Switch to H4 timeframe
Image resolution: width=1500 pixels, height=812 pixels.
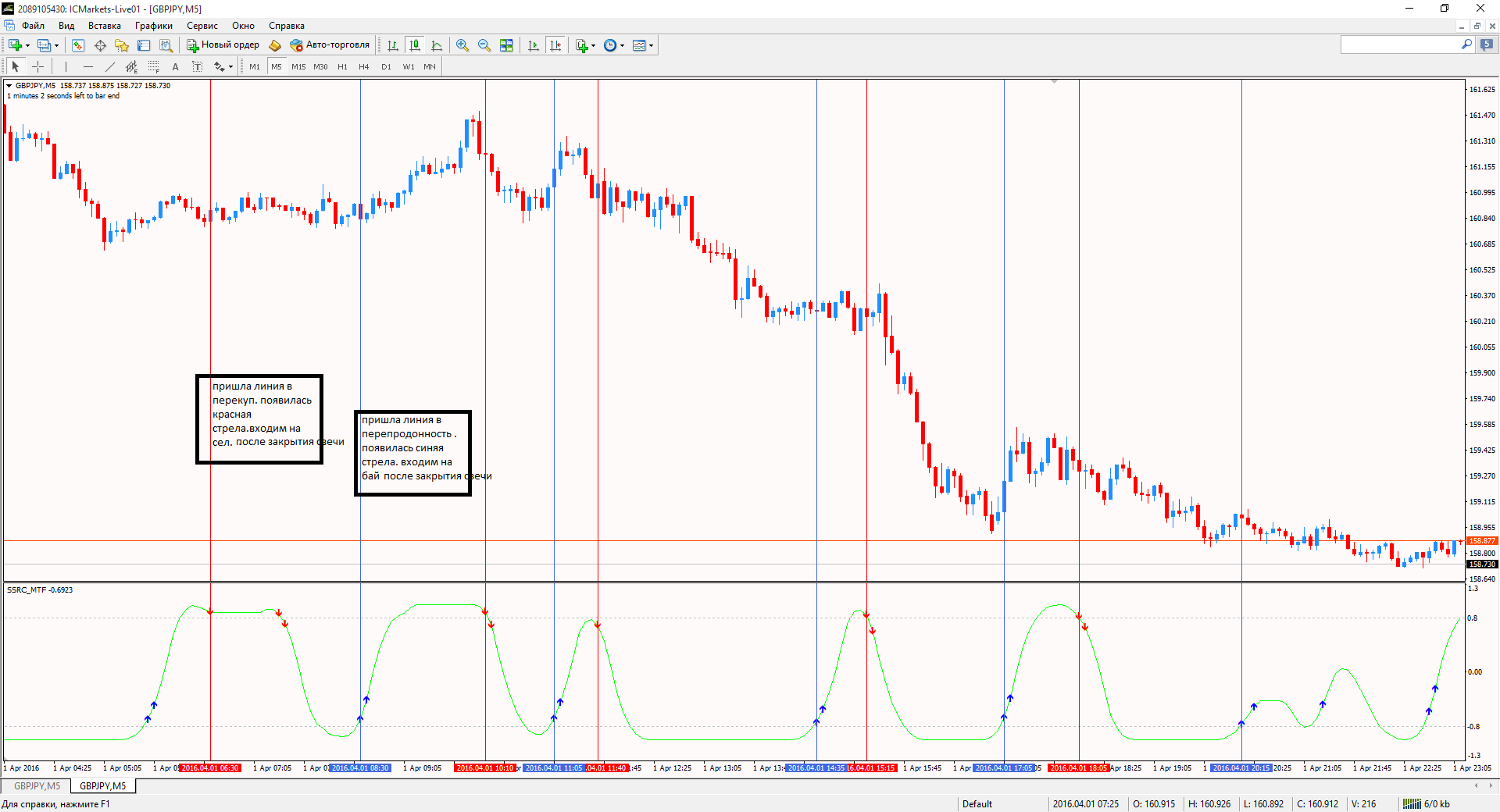coord(364,66)
